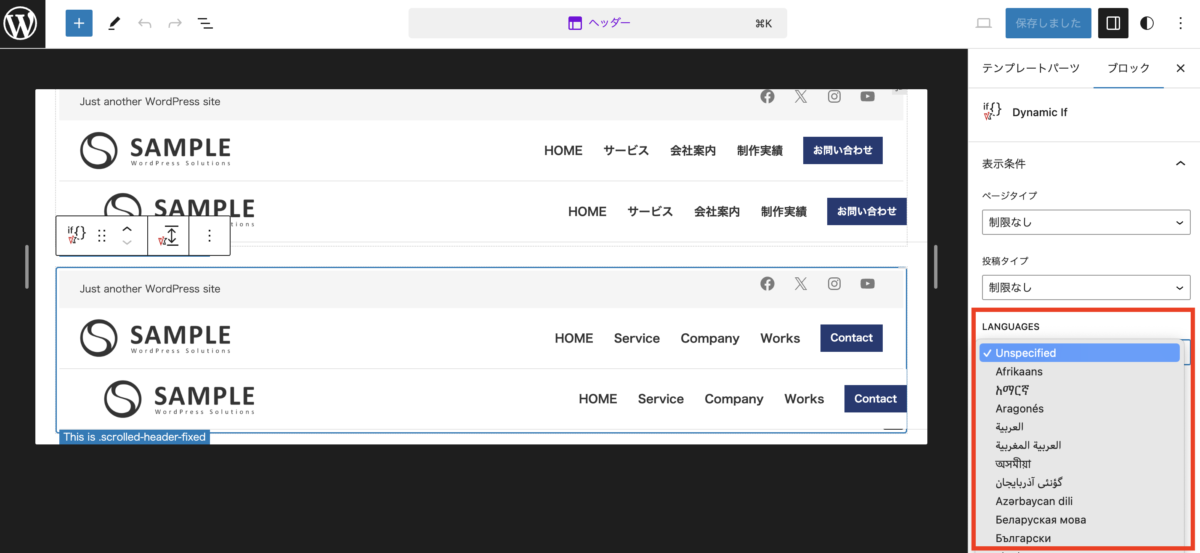Collapse the 表示条件 panel section
Screen dimensions: 1200x553
(1180, 163)
